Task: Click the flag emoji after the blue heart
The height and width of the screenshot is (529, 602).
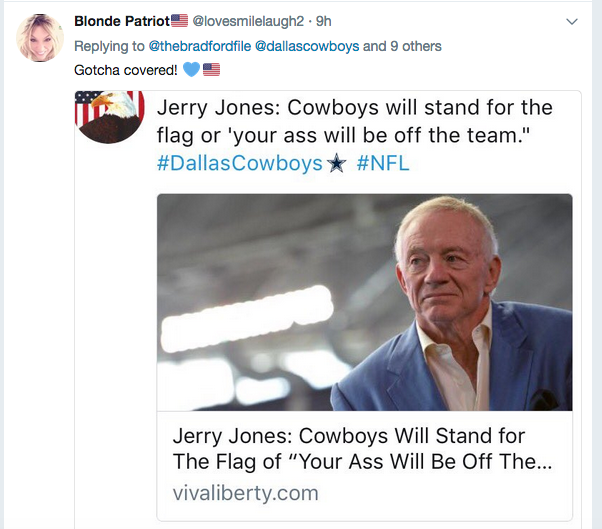Action: pos(211,71)
